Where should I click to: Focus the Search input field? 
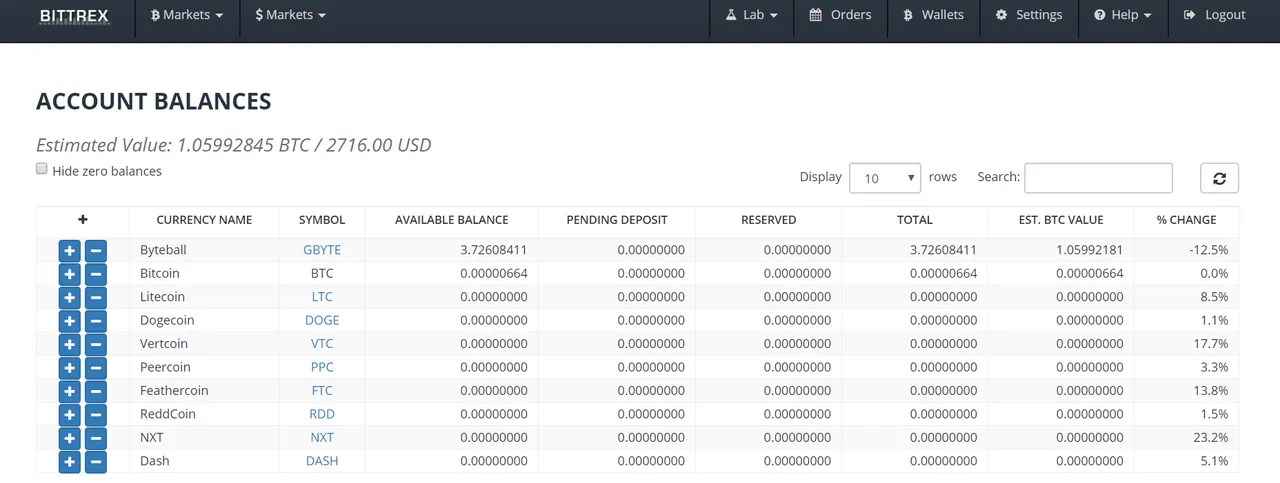[1098, 178]
